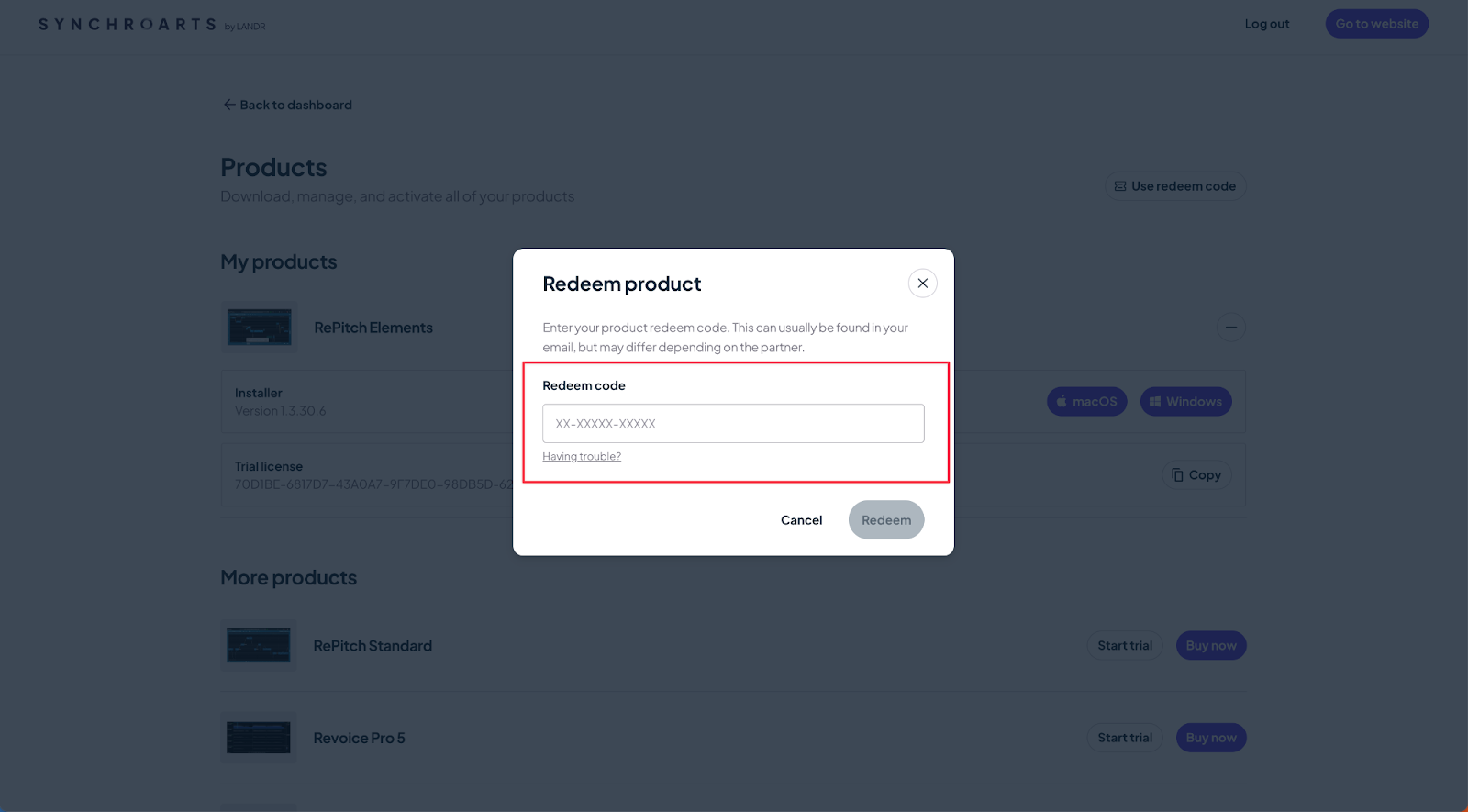Open the Go to website button
Viewport: 1468px width, 812px height.
1376,24
